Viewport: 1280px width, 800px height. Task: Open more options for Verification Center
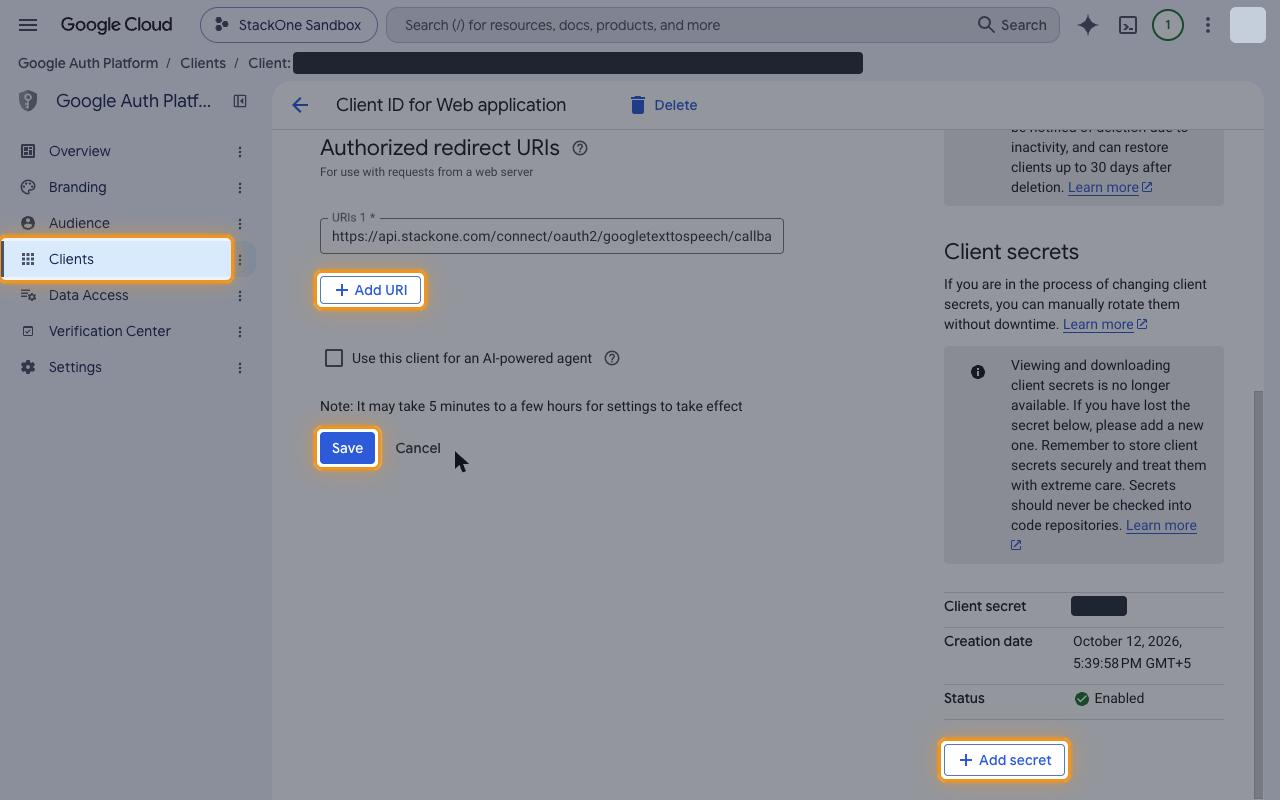240,332
